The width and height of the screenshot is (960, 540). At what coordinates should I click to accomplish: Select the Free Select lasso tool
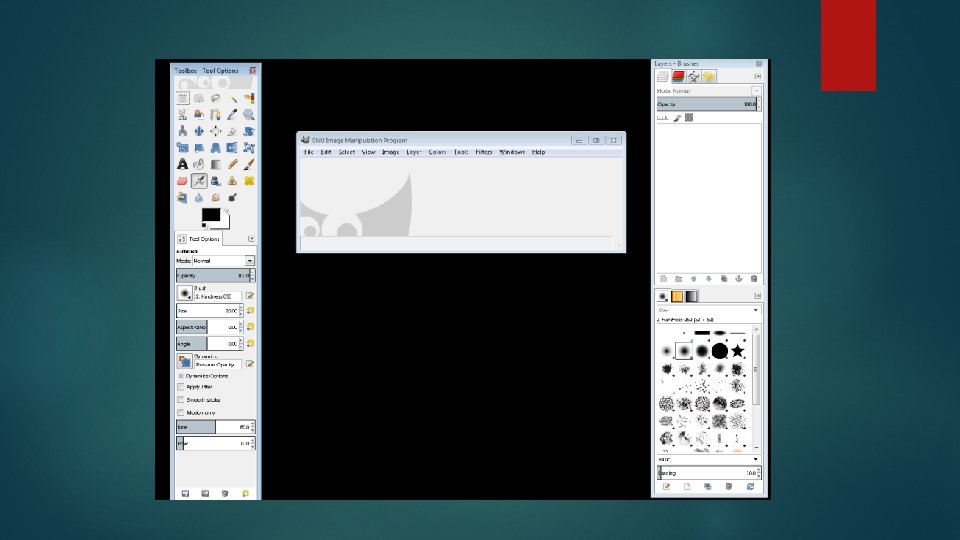pos(216,98)
